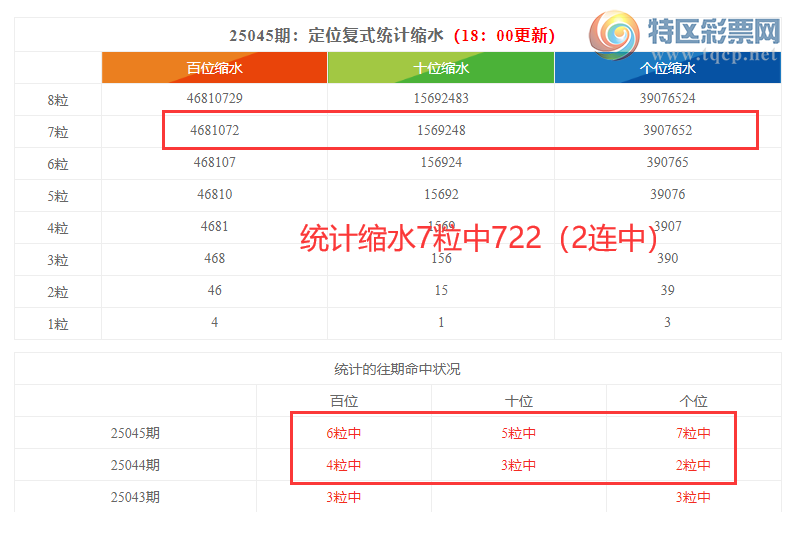The width and height of the screenshot is (790, 546).
Task: Select the 7粒 units value 3907652
Action: tap(667, 131)
